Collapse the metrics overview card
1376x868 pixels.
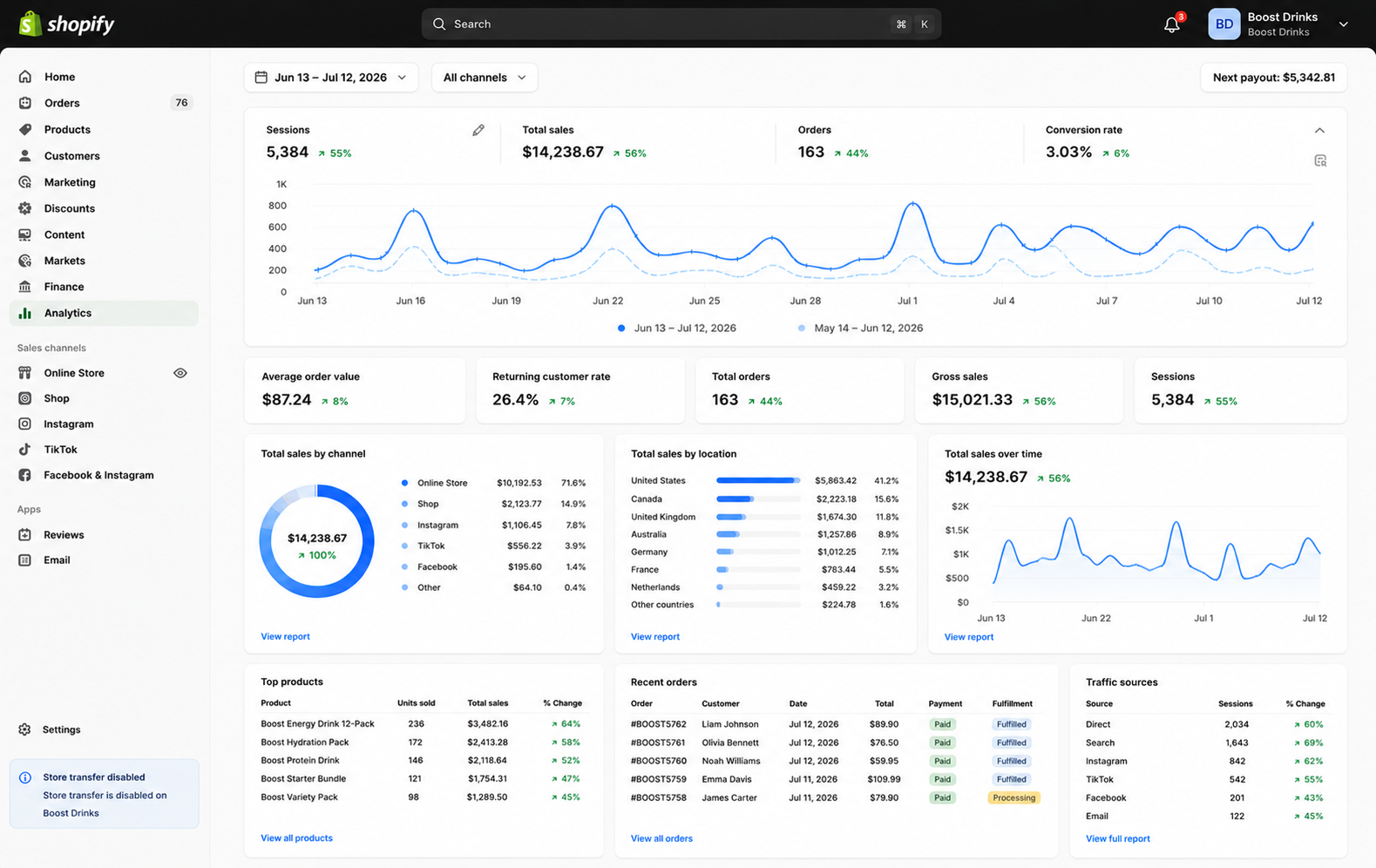[1319, 130]
